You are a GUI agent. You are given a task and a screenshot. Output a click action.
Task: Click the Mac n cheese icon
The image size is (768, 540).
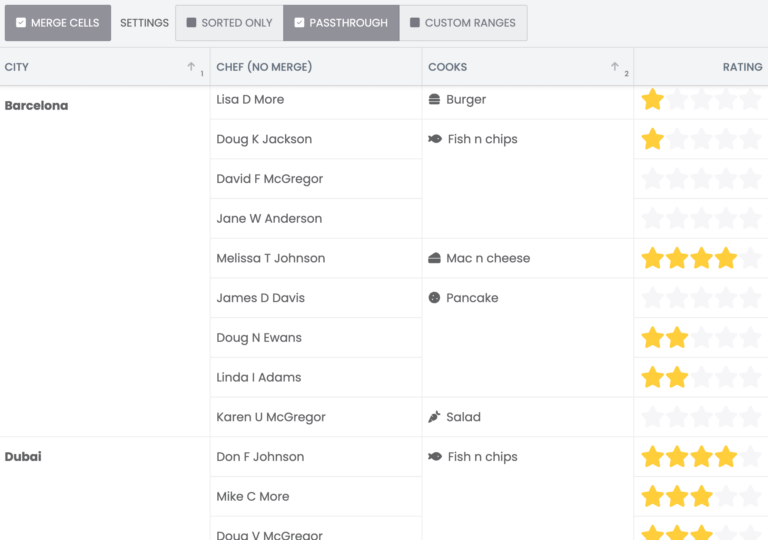[x=434, y=258]
